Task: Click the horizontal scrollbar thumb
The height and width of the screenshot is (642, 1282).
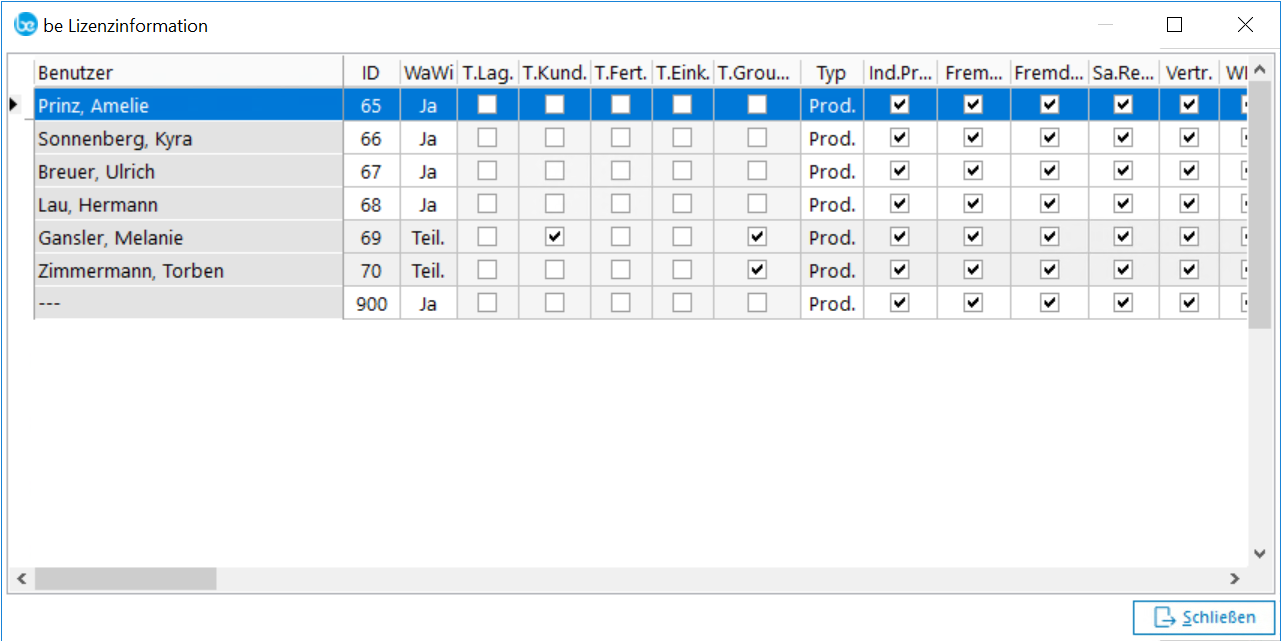Action: (125, 578)
